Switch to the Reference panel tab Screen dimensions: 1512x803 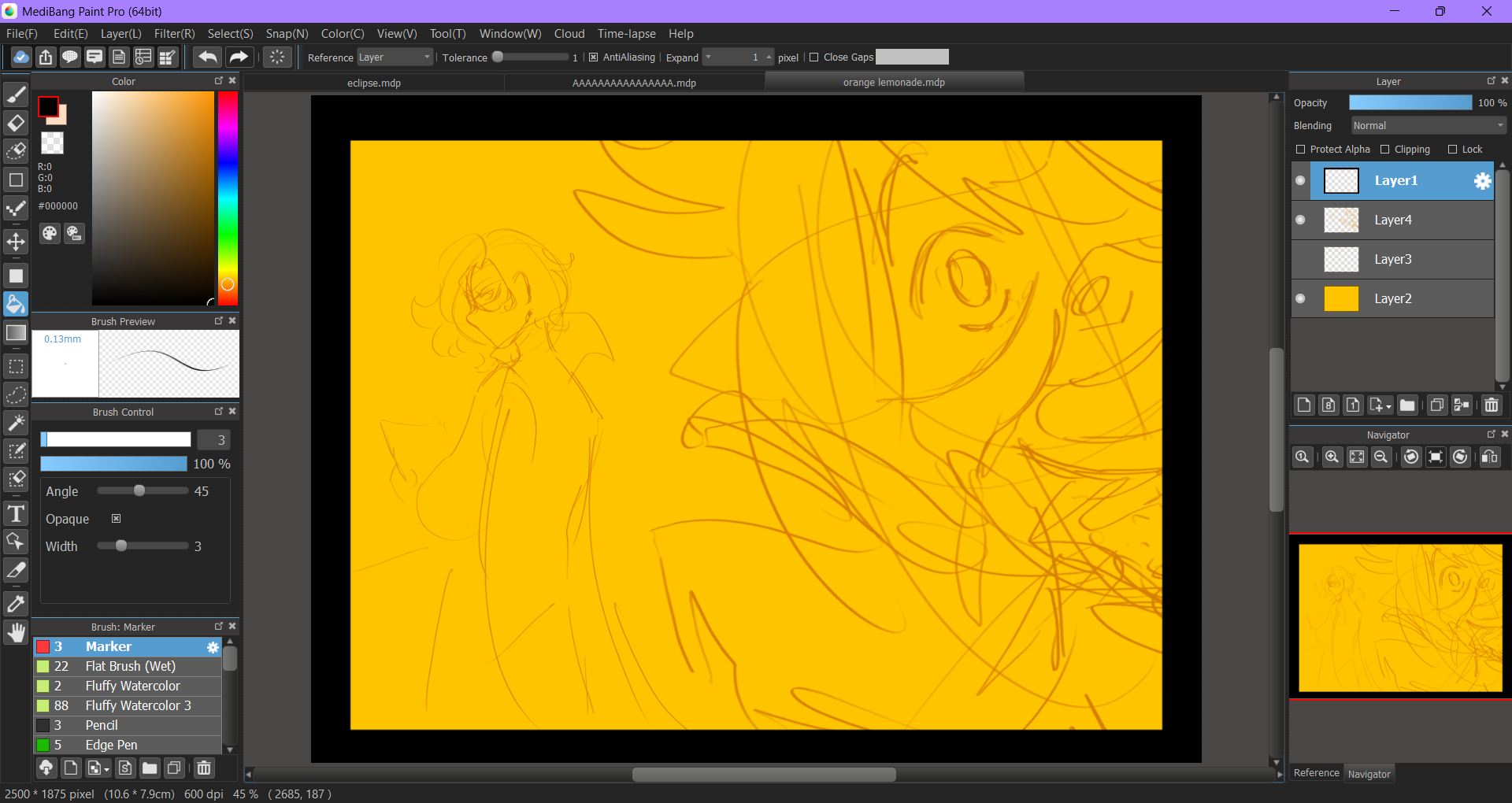(1316, 773)
